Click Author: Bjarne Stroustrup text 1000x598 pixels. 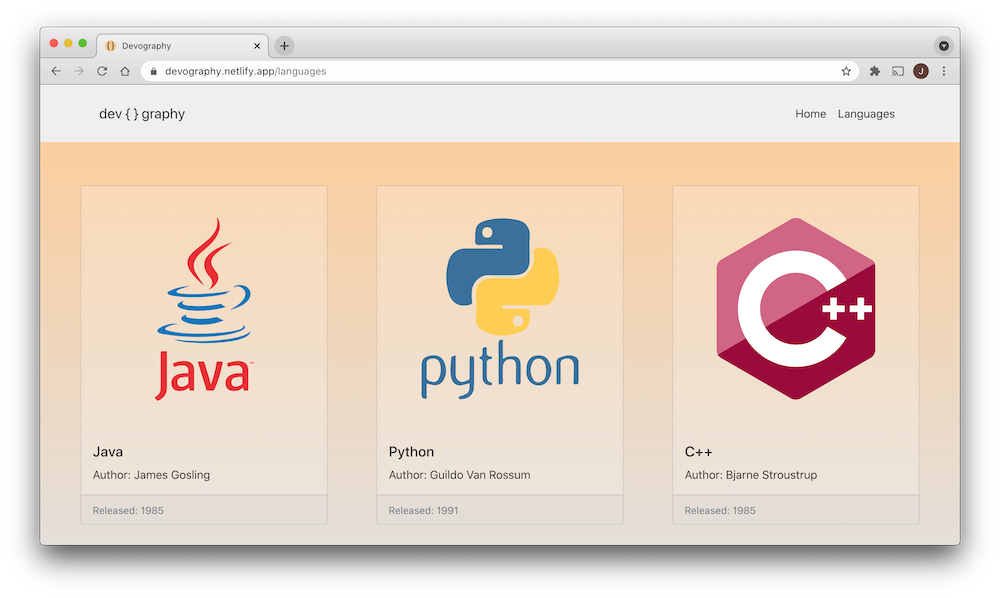tap(751, 475)
